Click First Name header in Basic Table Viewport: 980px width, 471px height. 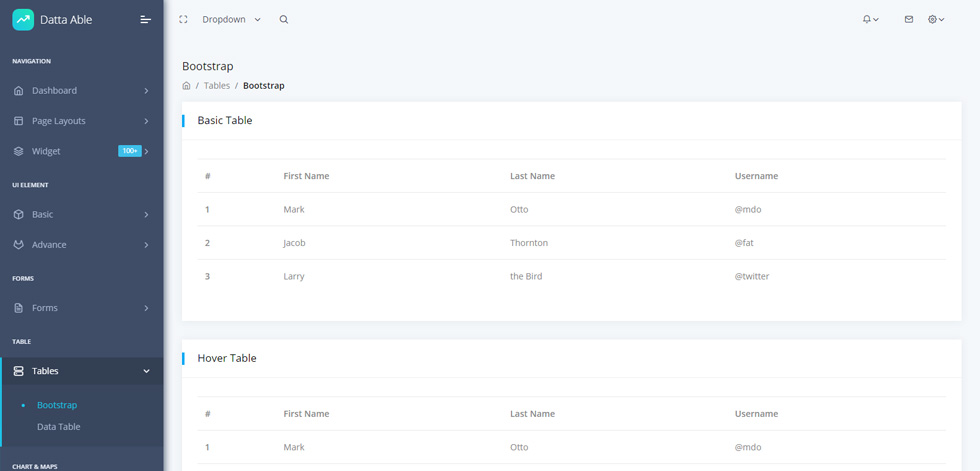click(x=306, y=176)
